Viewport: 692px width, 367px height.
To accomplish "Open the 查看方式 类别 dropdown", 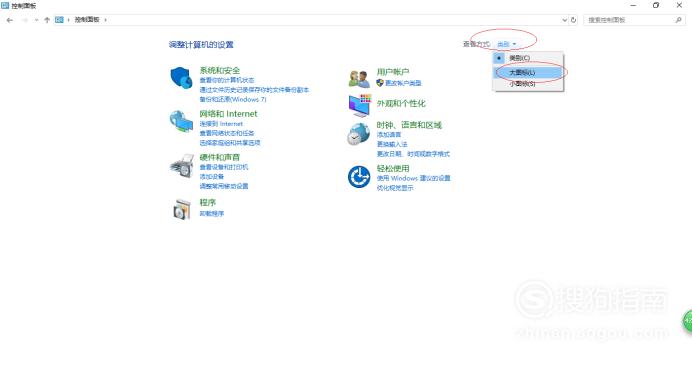I will tap(506, 44).
